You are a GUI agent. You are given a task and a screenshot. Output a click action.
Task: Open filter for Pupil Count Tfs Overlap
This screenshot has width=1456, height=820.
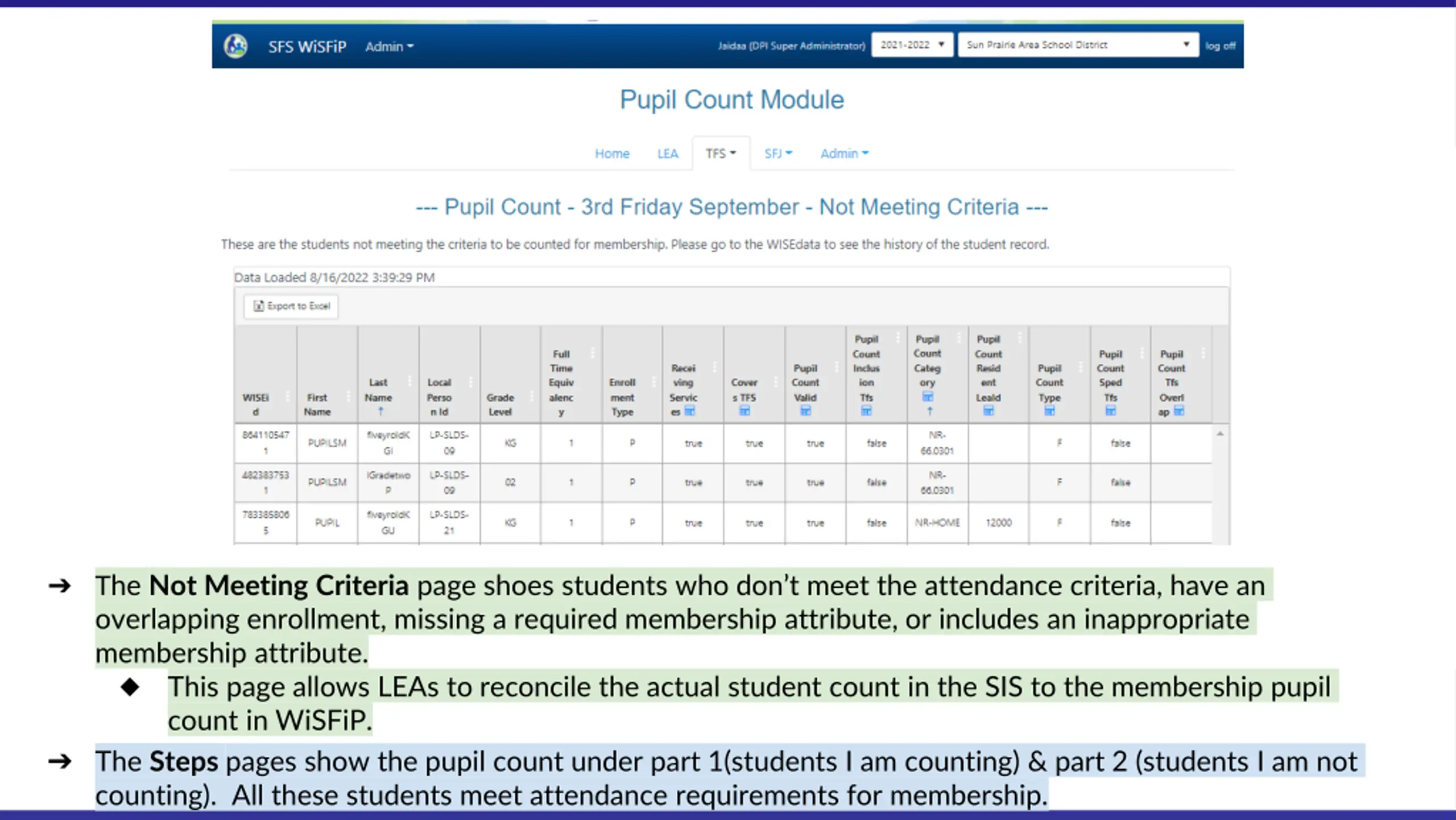point(1179,411)
